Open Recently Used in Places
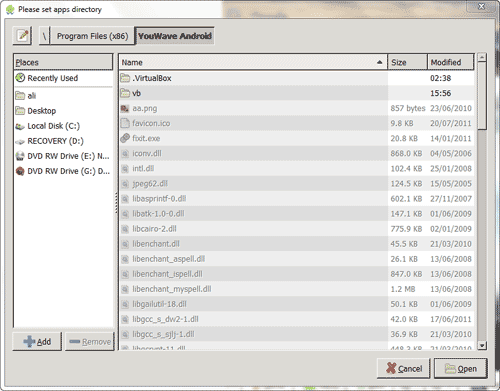The height and width of the screenshot is (391, 500). (63, 78)
